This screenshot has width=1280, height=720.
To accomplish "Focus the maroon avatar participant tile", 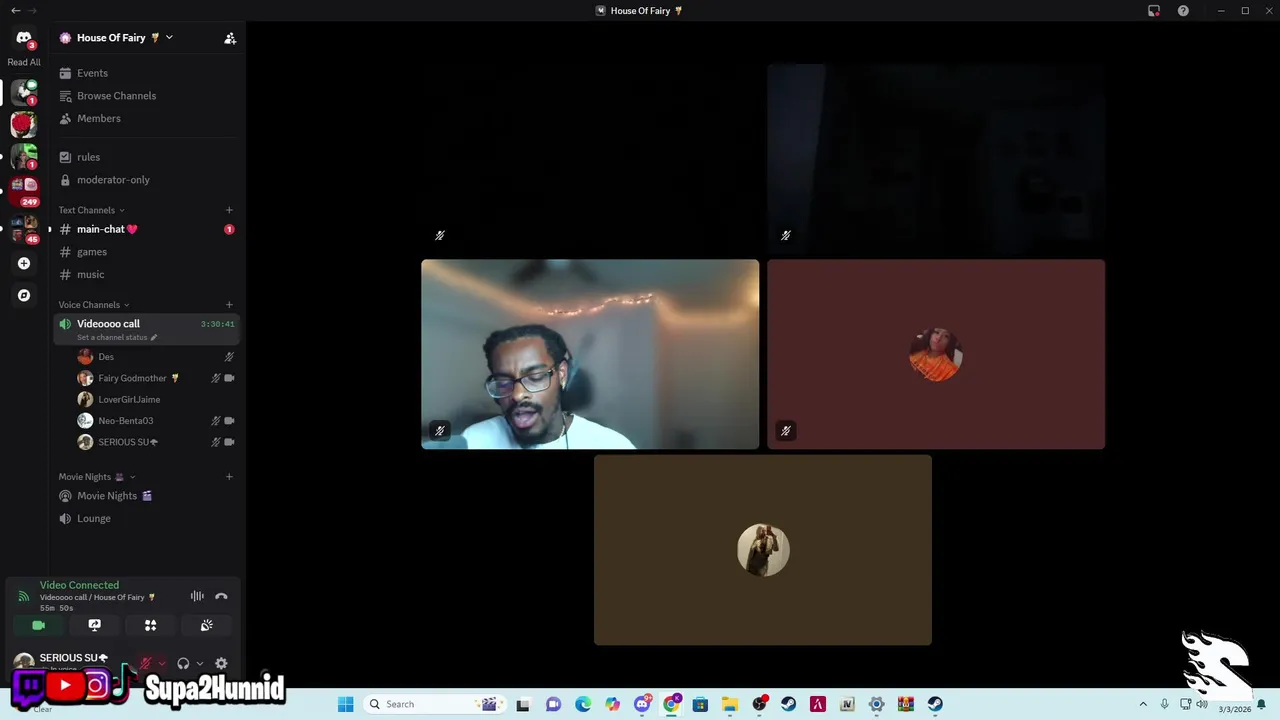I will tap(936, 354).
